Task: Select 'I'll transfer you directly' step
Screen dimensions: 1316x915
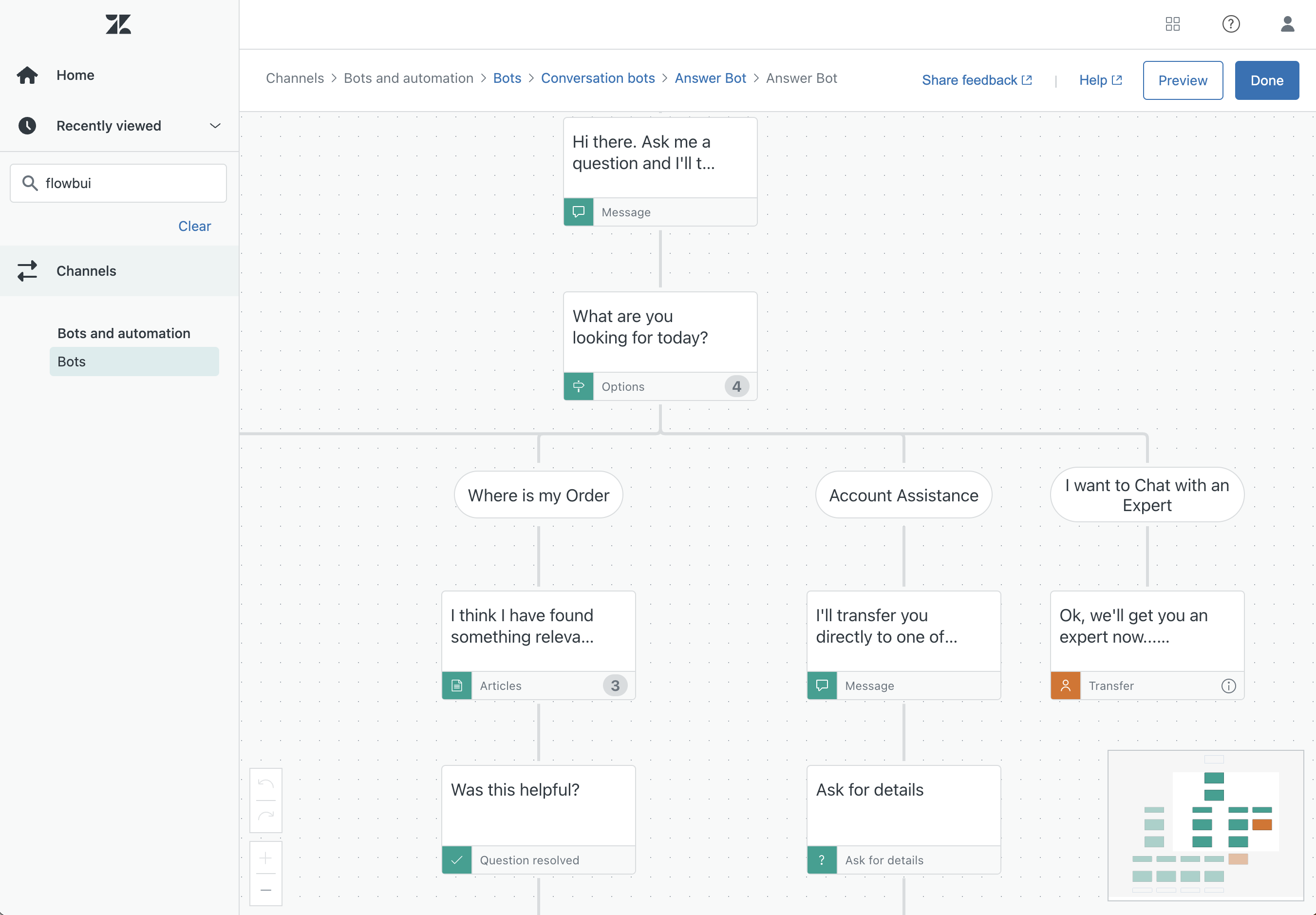Action: point(903,645)
